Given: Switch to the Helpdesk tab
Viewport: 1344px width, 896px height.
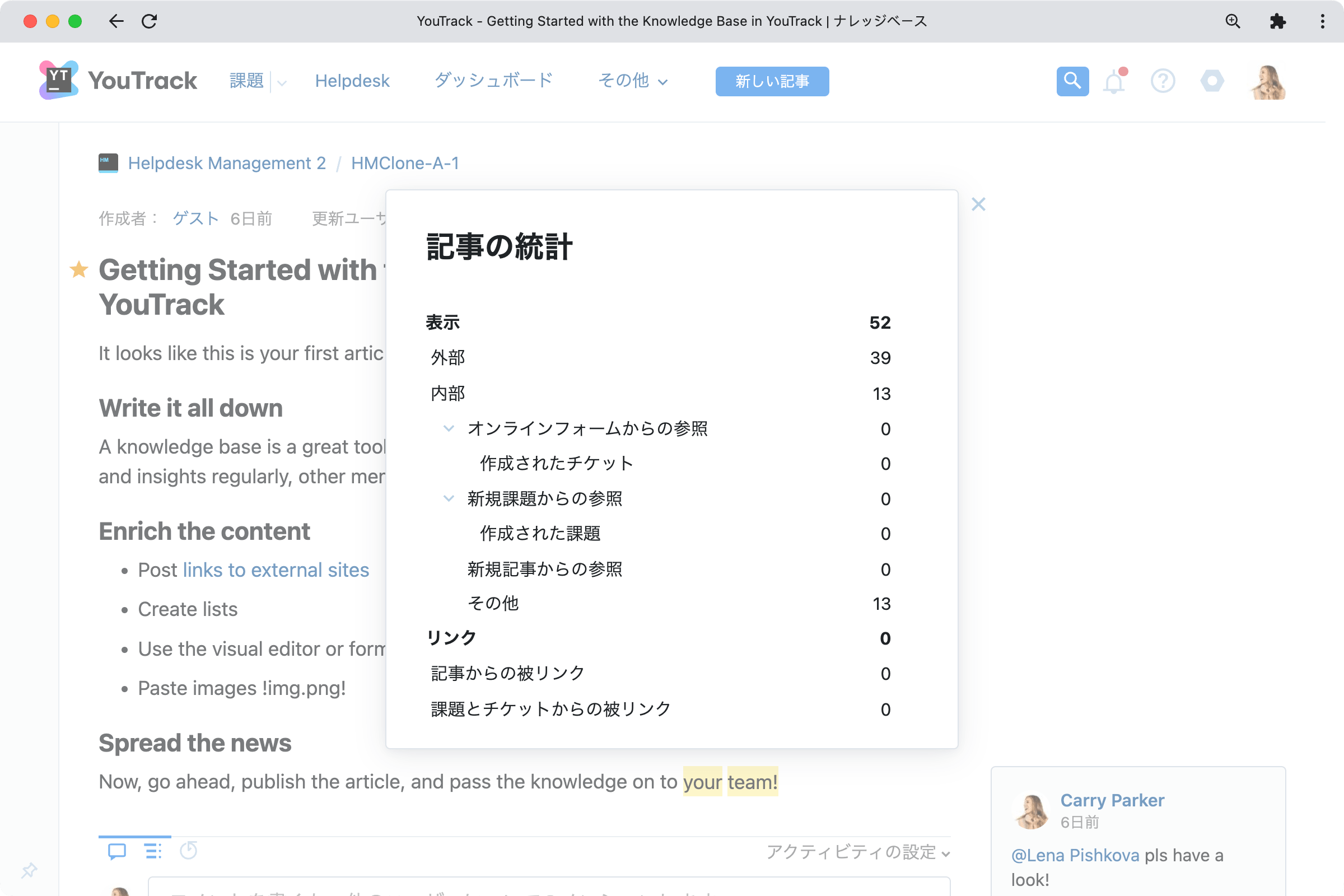Looking at the screenshot, I should point(352,81).
